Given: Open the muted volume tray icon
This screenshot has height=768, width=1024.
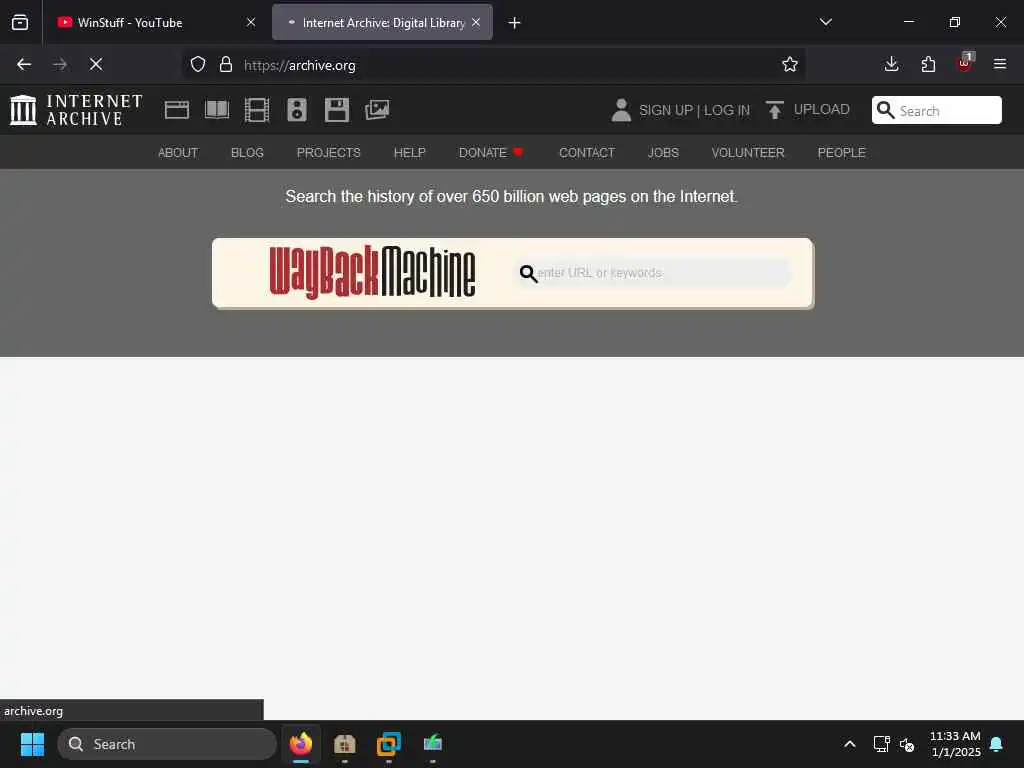Looking at the screenshot, I should tap(907, 744).
